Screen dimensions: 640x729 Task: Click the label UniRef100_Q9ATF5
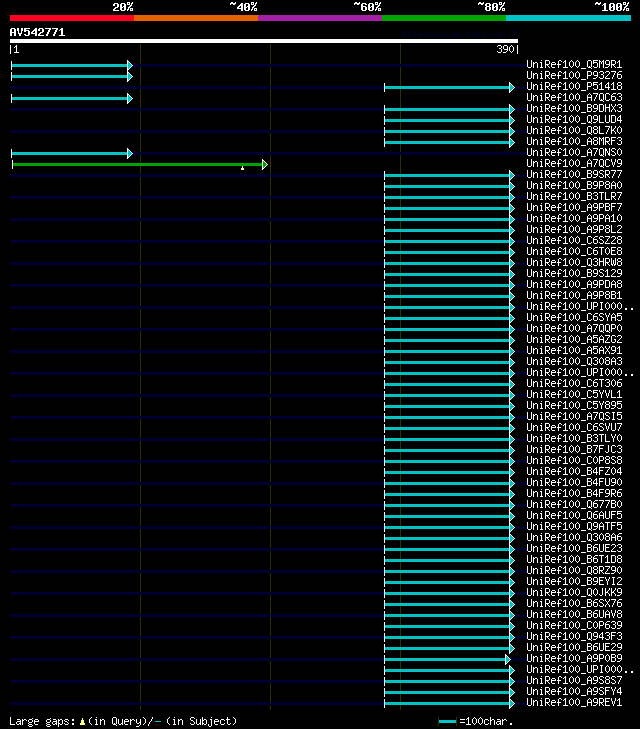[574, 526]
